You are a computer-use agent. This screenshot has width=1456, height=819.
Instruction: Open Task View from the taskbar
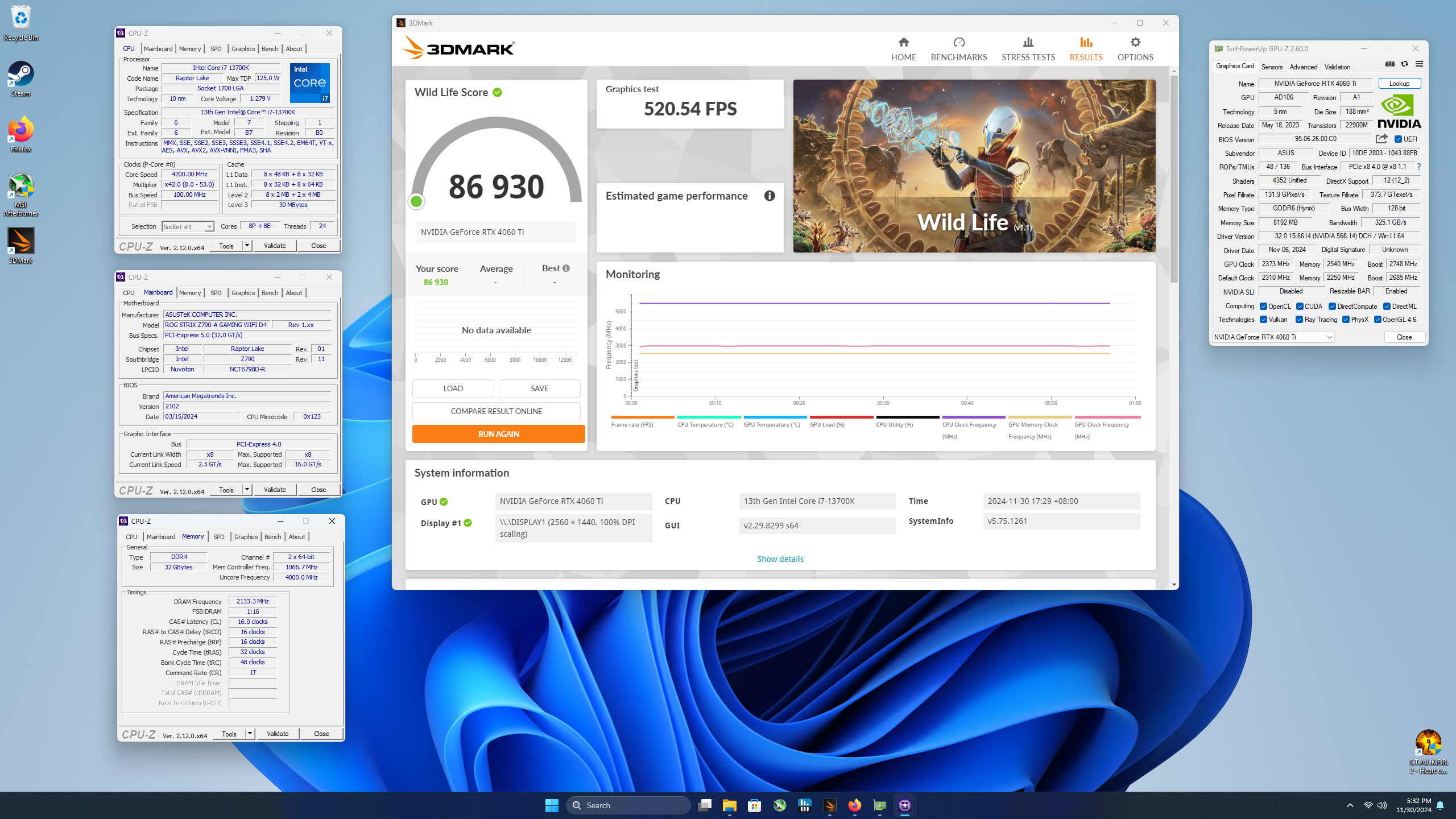click(x=705, y=805)
